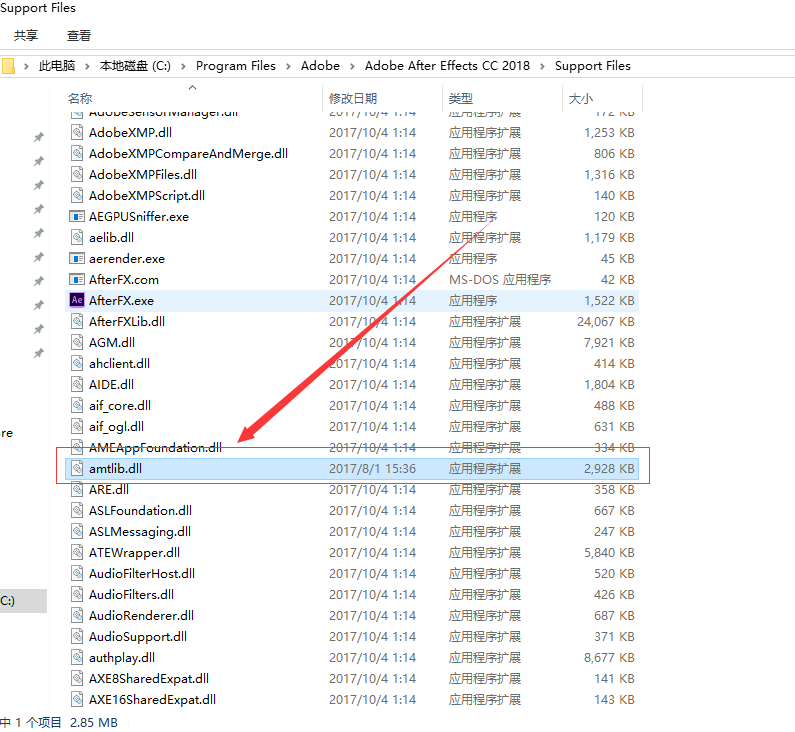Expand the chevron after 此电脑 in the address bar
Image resolution: width=795 pixels, height=732 pixels.
[x=87, y=66]
